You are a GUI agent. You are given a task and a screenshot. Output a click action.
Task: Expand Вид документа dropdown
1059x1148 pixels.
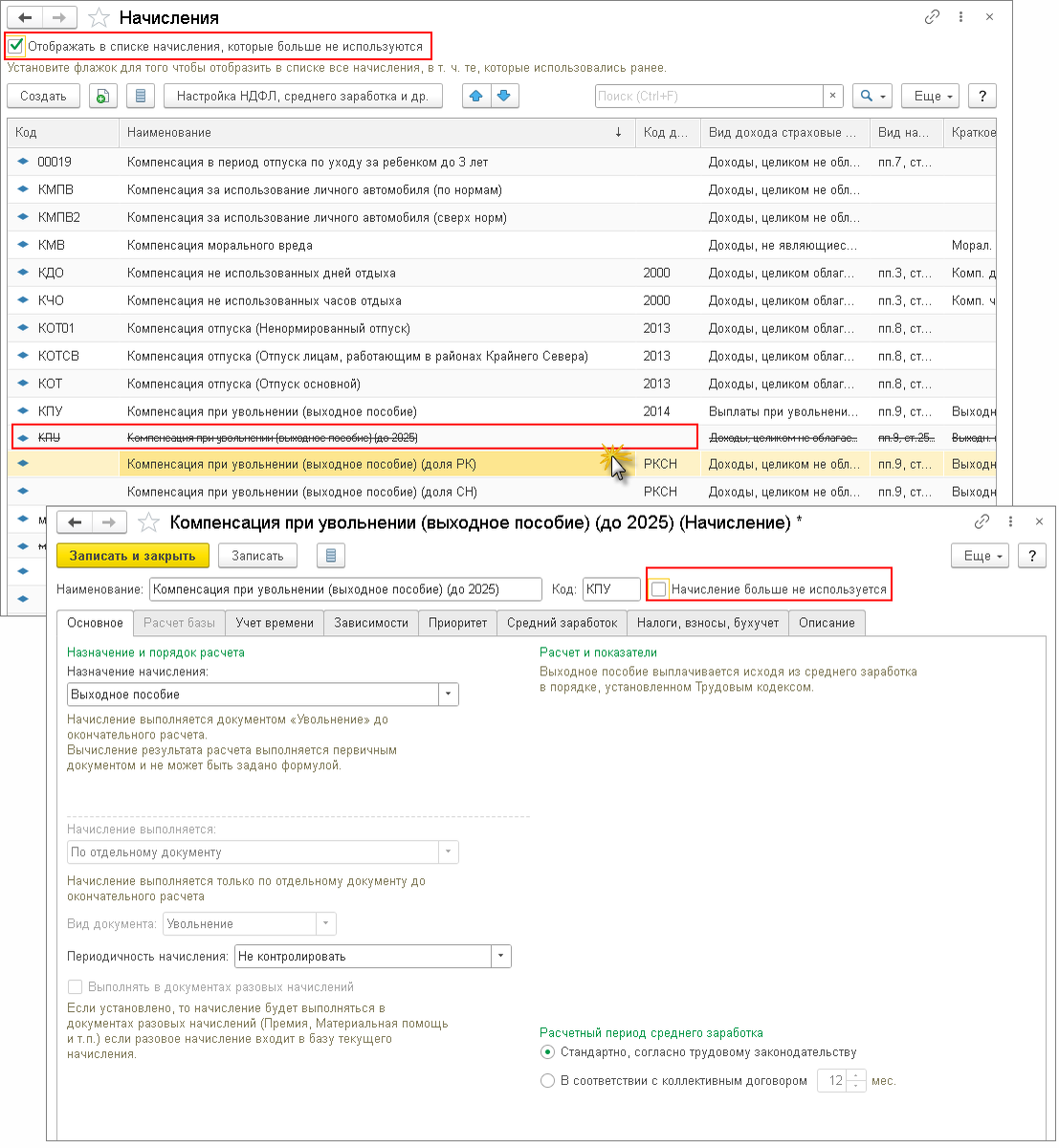[326, 924]
